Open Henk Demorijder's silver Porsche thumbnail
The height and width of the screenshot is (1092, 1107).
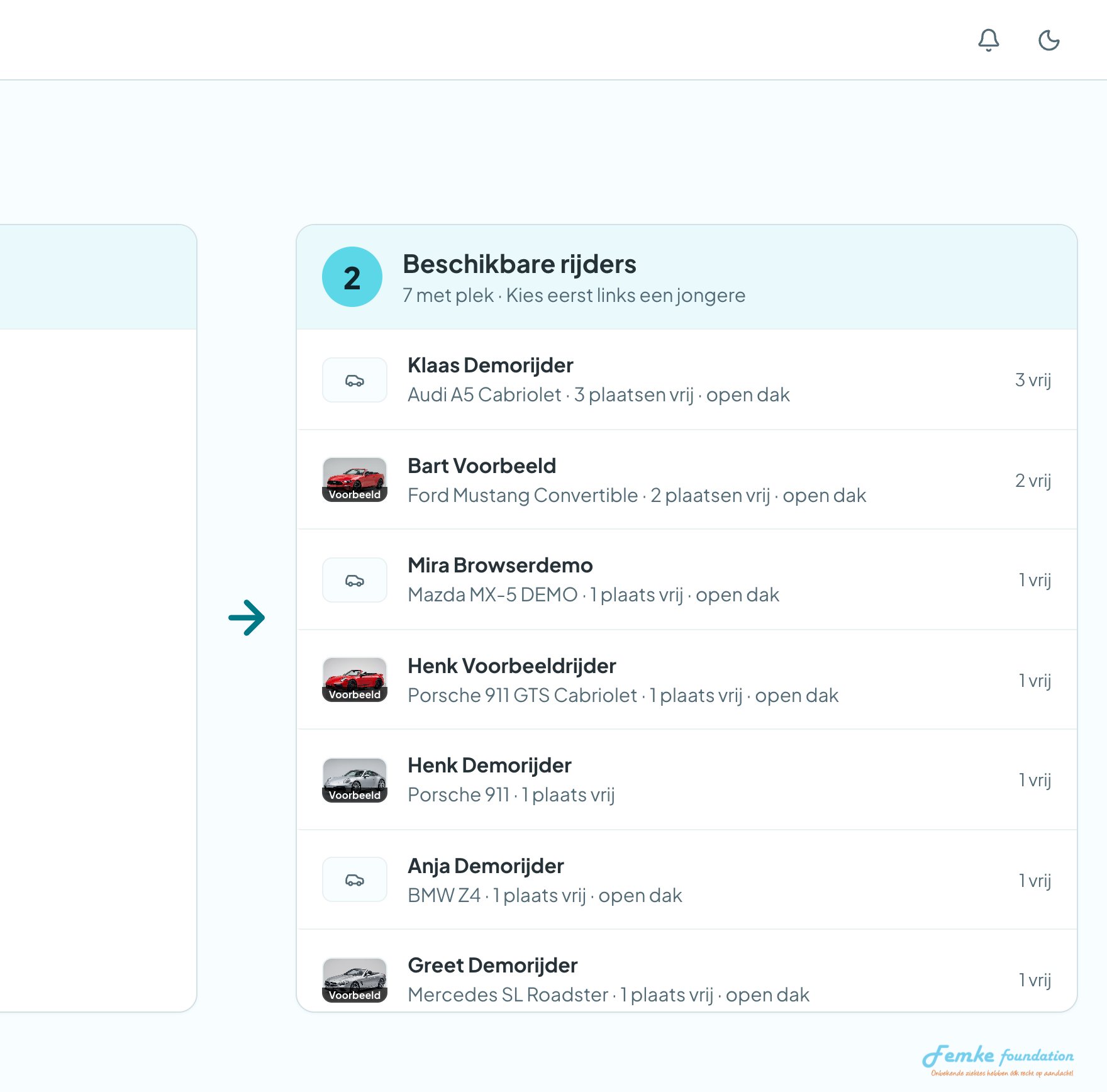pyautogui.click(x=355, y=780)
